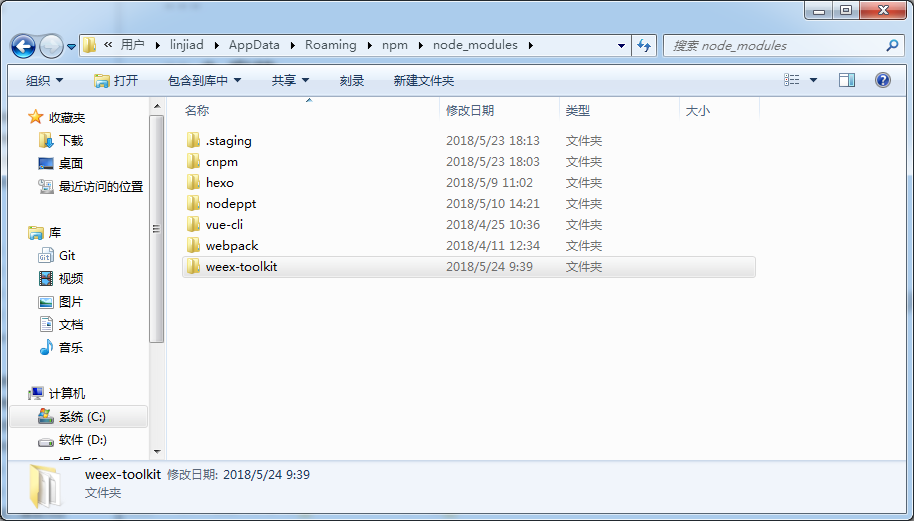
Task: Toggle the preview pane icon
Action: tap(847, 80)
